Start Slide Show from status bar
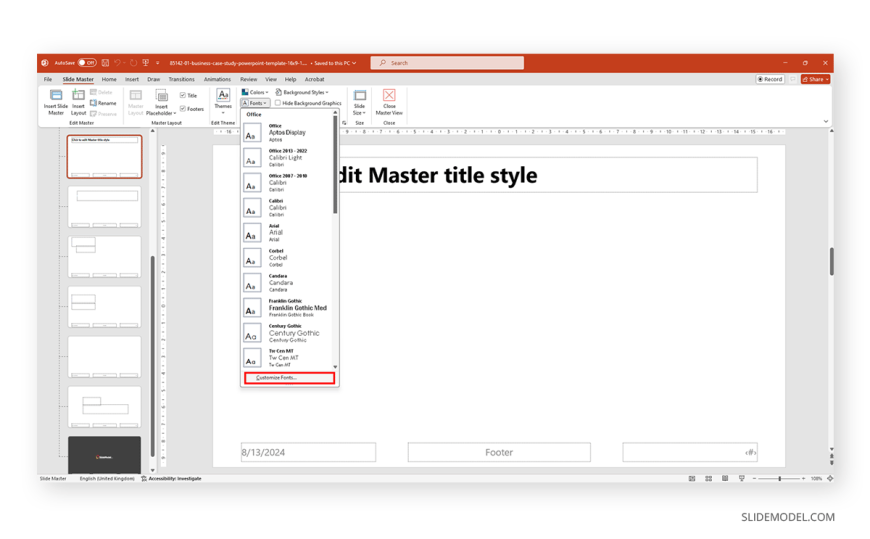 (742, 478)
